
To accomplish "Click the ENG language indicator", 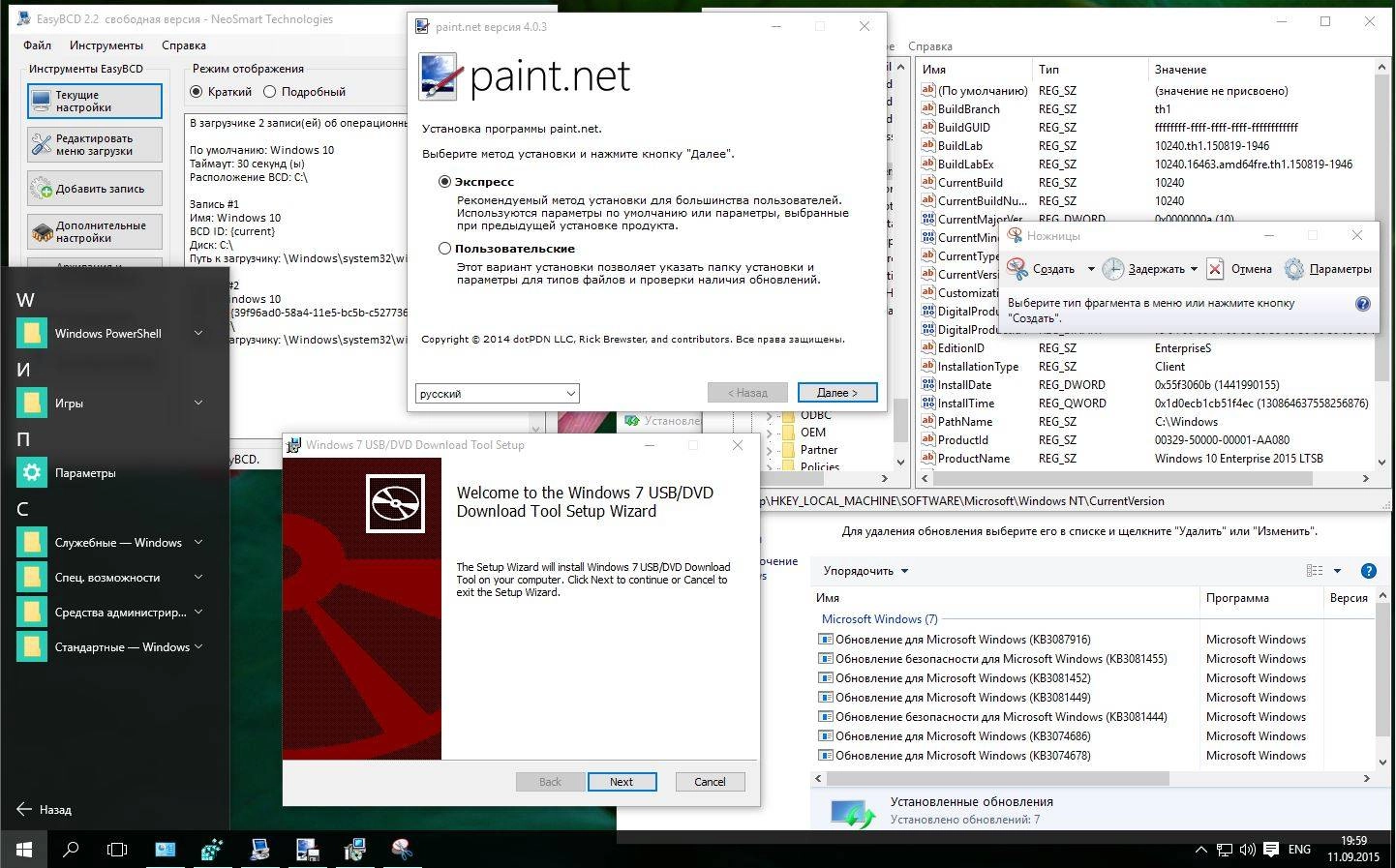I will pos(1299,850).
